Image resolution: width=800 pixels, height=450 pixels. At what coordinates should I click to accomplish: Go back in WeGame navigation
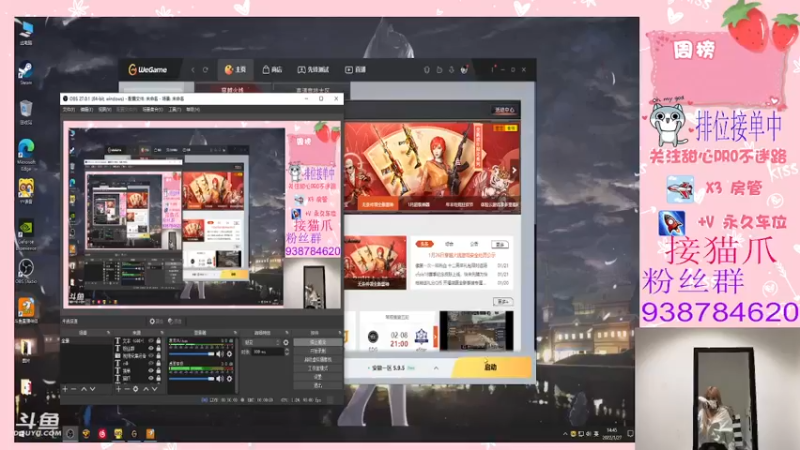pyautogui.click(x=193, y=69)
